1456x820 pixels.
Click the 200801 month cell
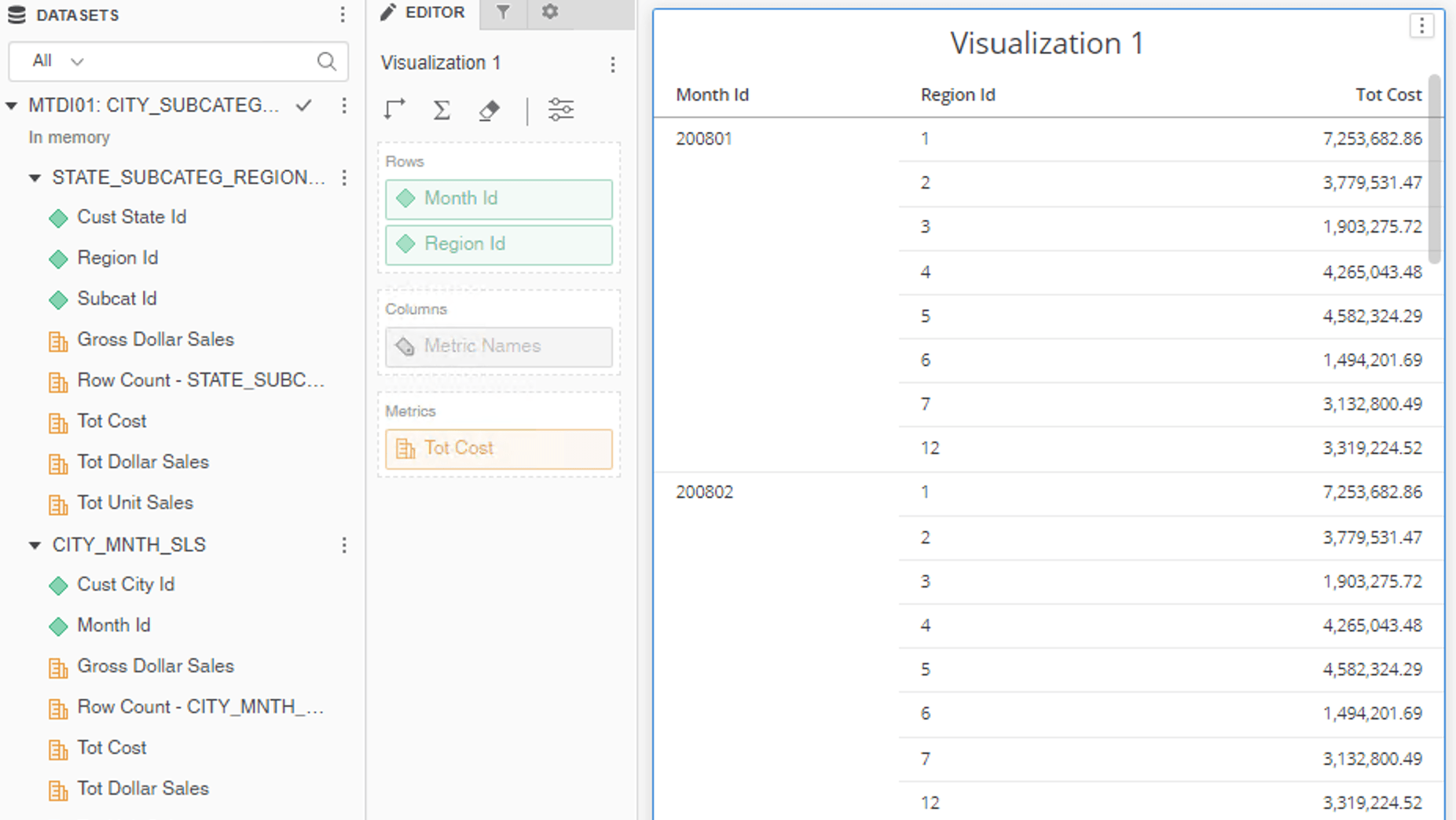click(703, 139)
